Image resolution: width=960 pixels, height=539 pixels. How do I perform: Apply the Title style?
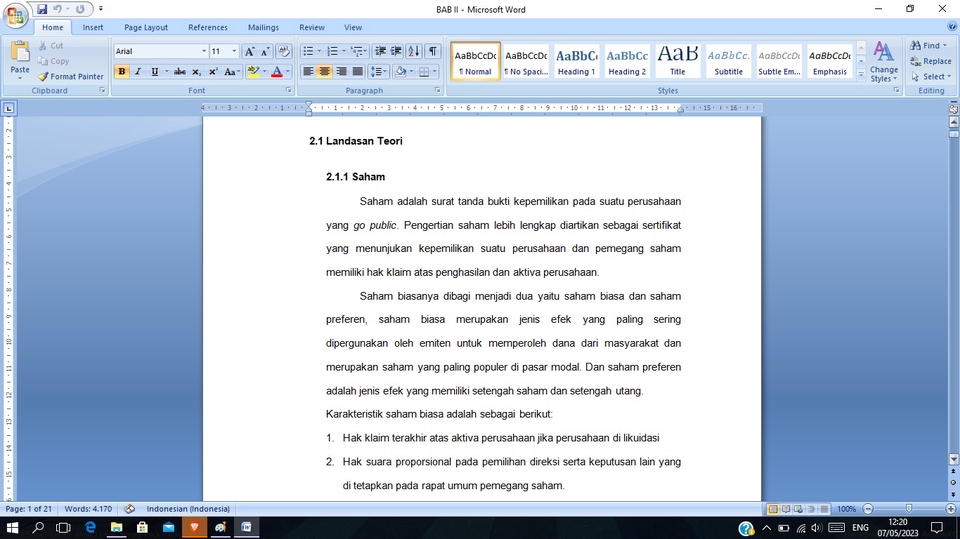click(x=677, y=61)
